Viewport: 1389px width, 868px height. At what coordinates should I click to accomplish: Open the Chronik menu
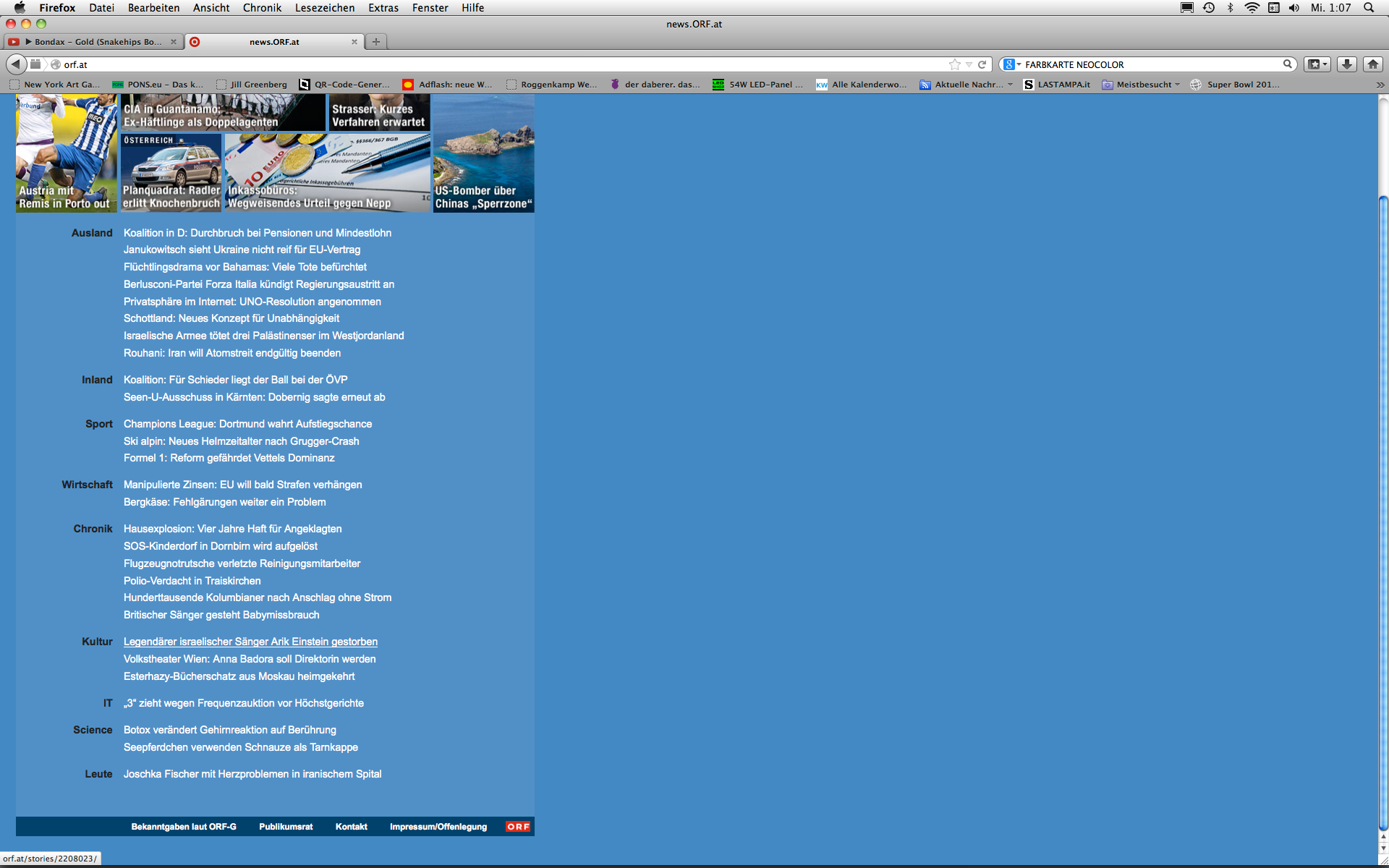click(262, 8)
